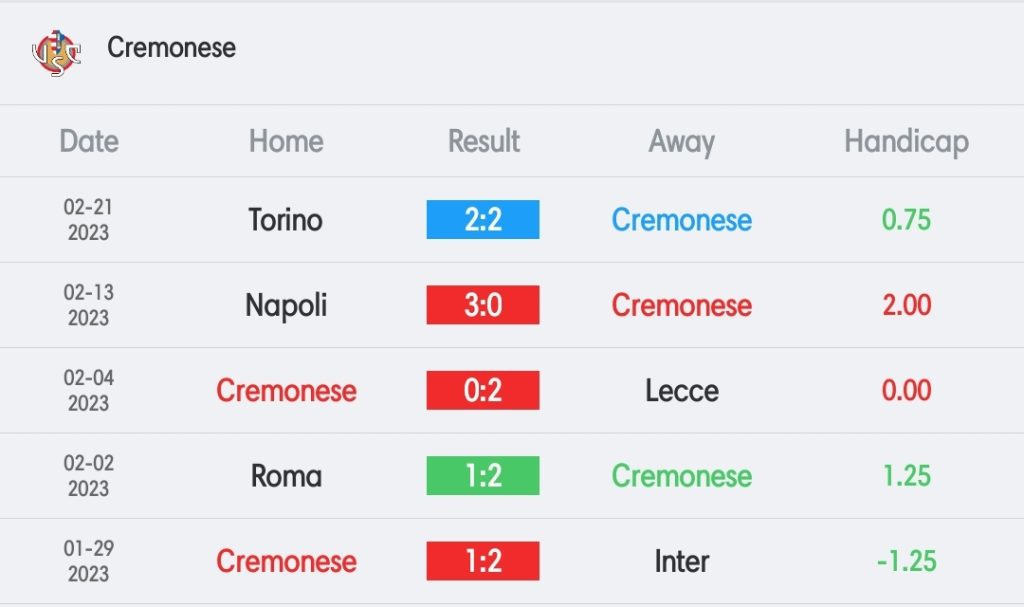The image size is (1024, 607).
Task: Open the 0:2 result badge against Lecce
Action: coord(483,390)
